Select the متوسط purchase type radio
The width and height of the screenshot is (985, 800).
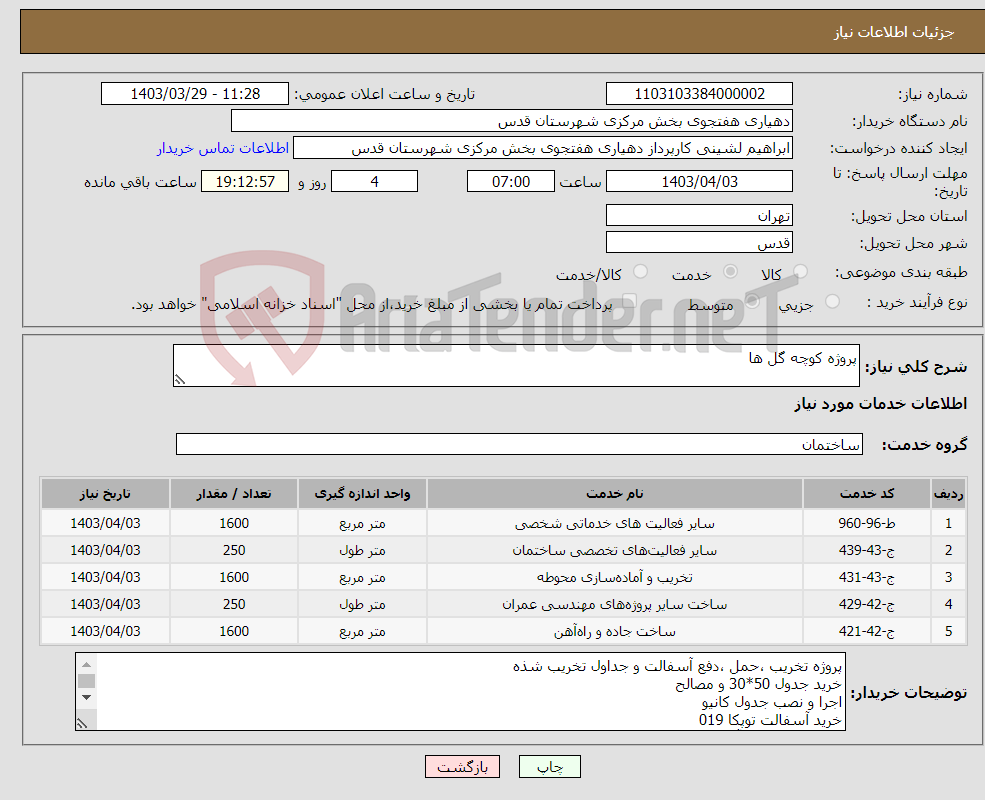tap(752, 301)
